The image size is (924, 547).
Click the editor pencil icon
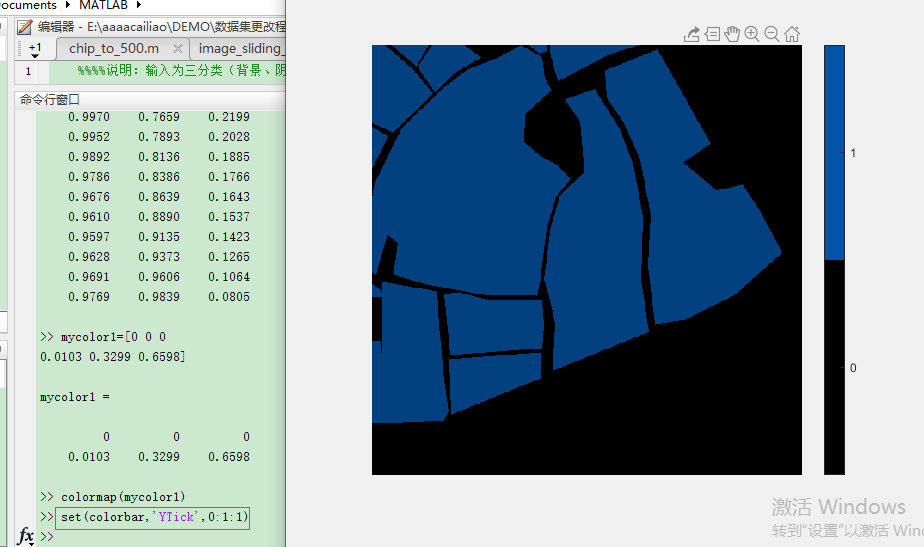click(x=24, y=27)
